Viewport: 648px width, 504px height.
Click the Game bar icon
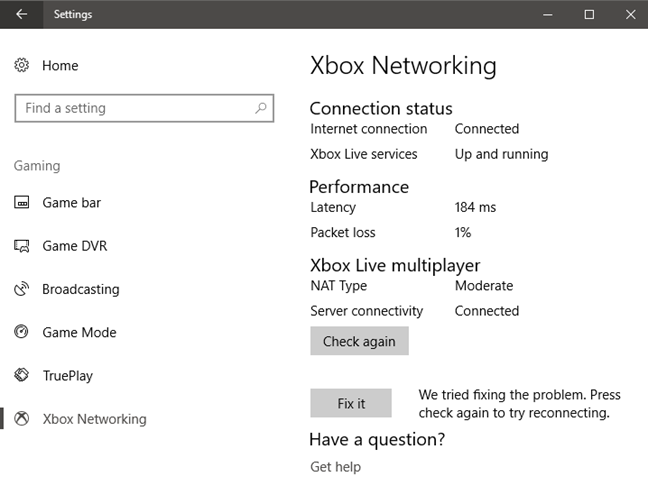pyautogui.click(x=21, y=202)
